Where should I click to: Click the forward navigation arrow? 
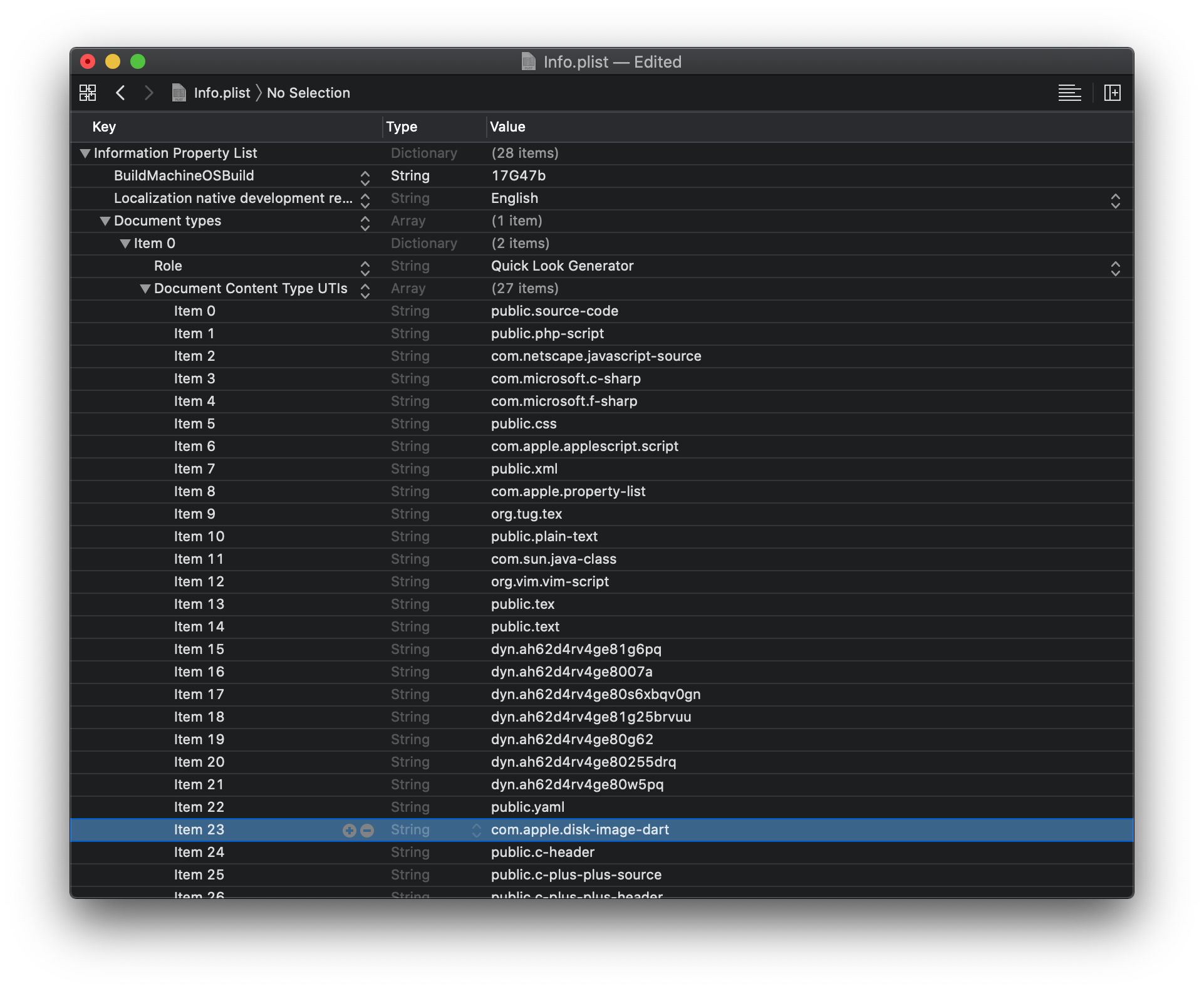[x=148, y=92]
